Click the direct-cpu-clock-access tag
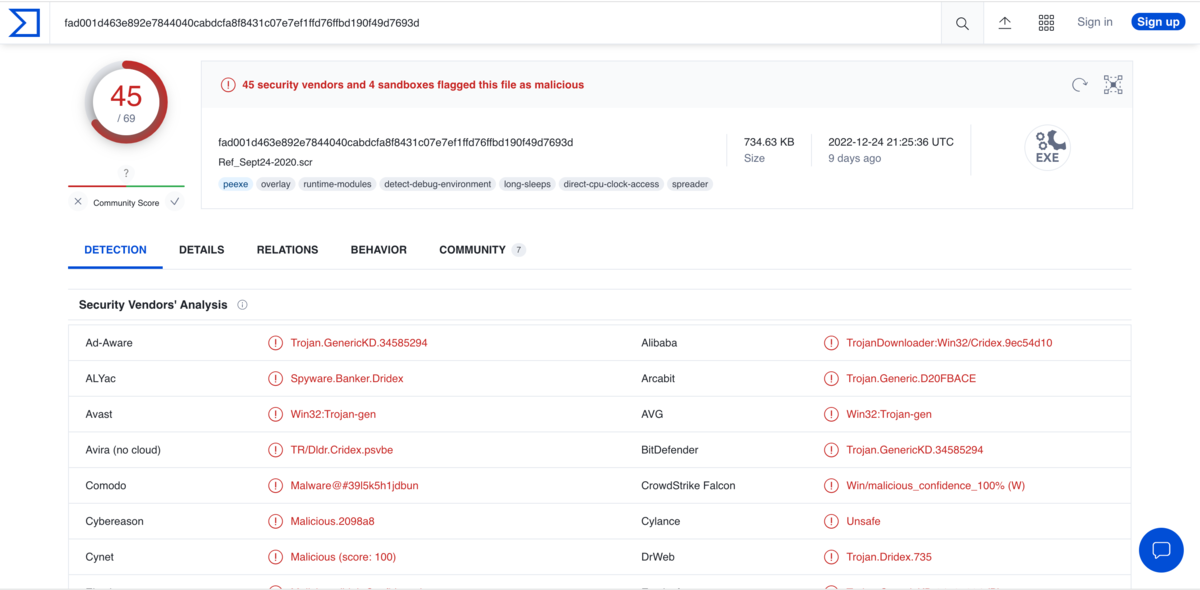1200x590 pixels. coord(611,184)
